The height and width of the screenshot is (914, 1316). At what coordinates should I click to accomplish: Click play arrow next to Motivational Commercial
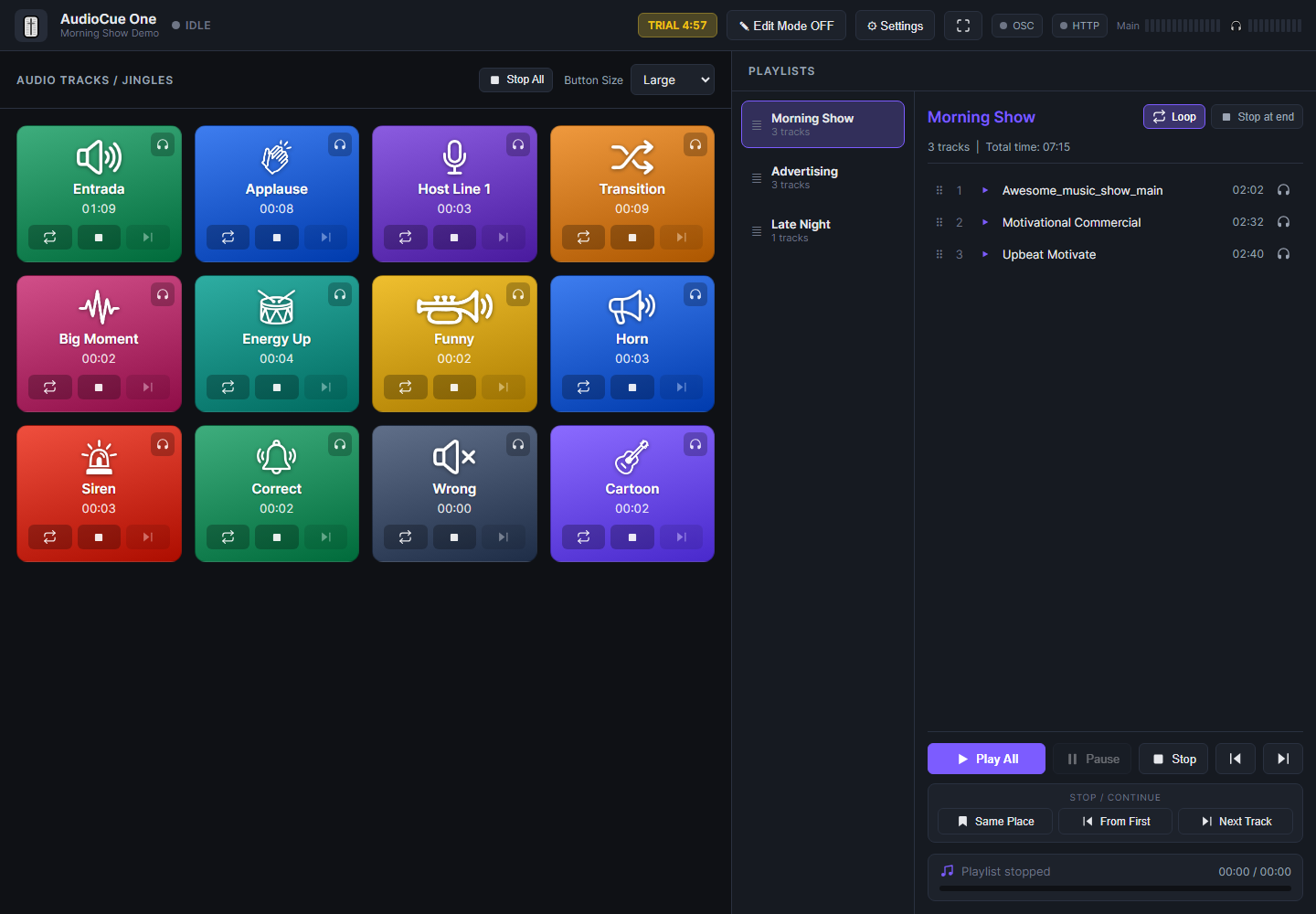(x=985, y=222)
